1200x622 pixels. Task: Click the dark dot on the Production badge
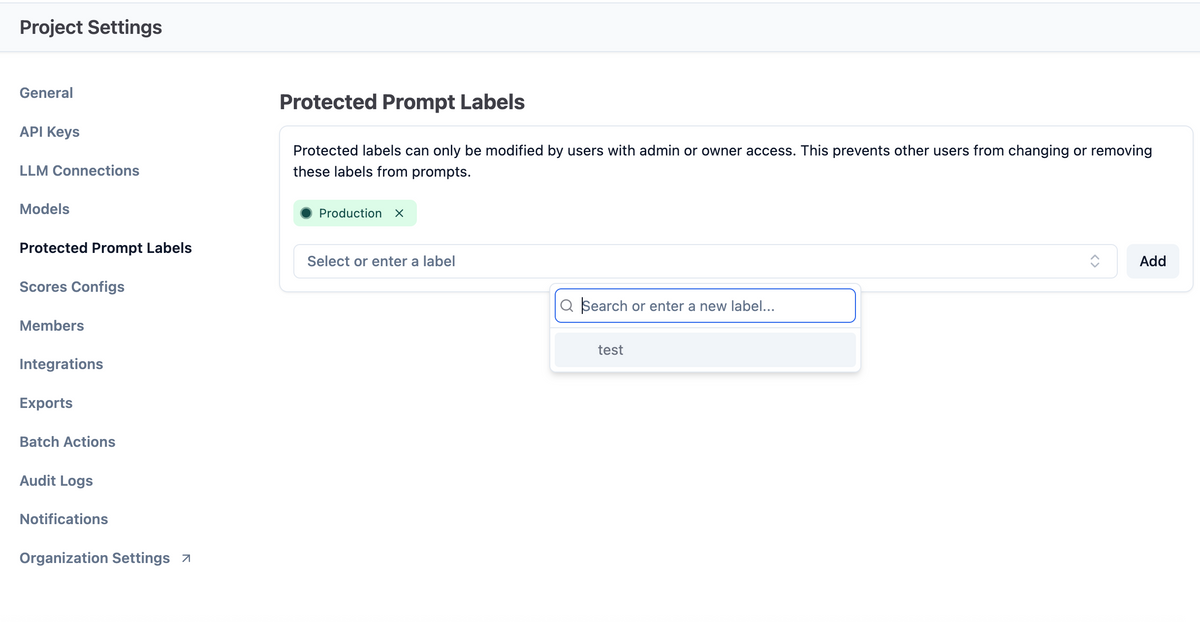click(x=306, y=213)
